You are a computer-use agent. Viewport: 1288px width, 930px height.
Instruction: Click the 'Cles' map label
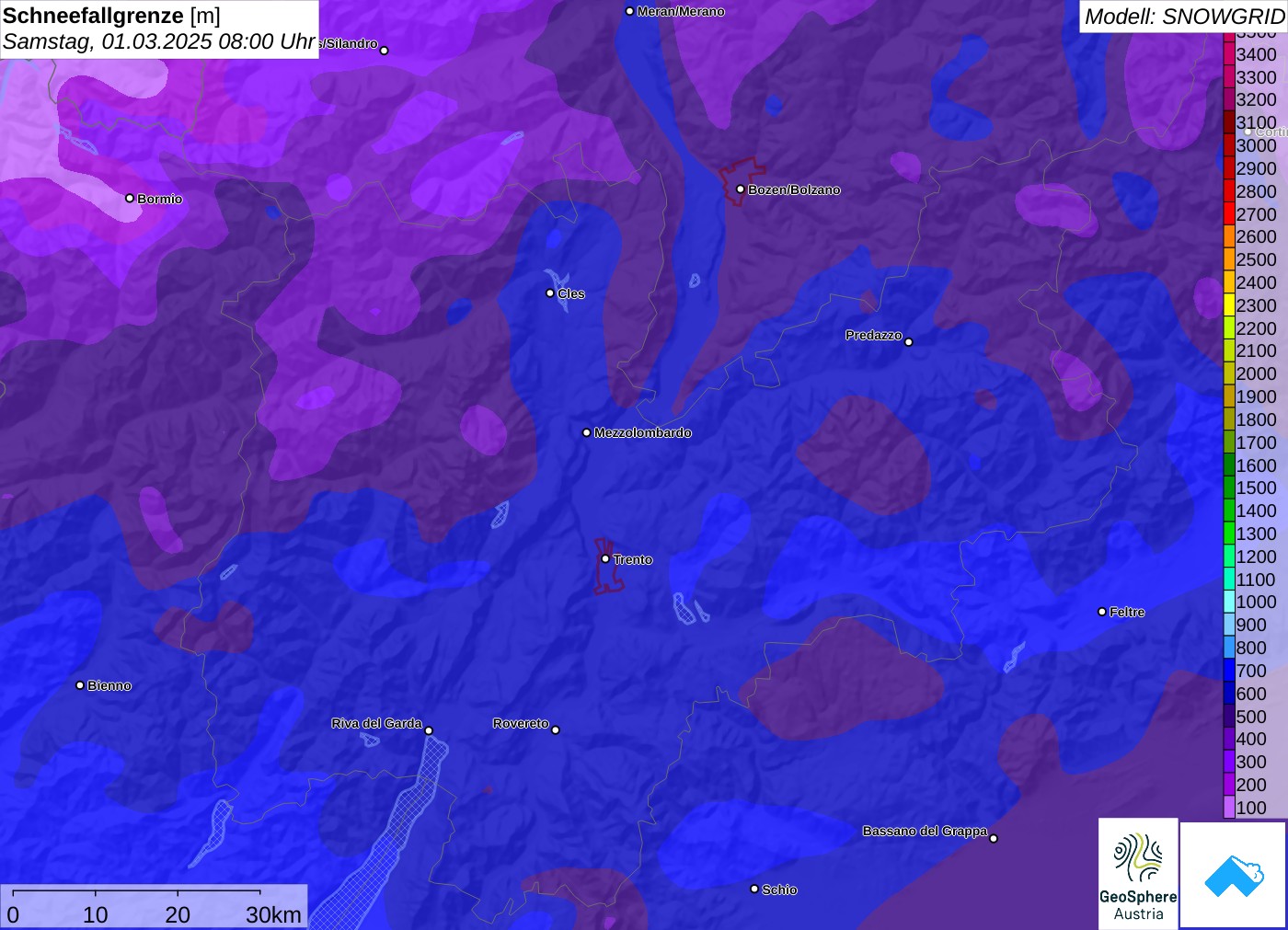(x=571, y=293)
